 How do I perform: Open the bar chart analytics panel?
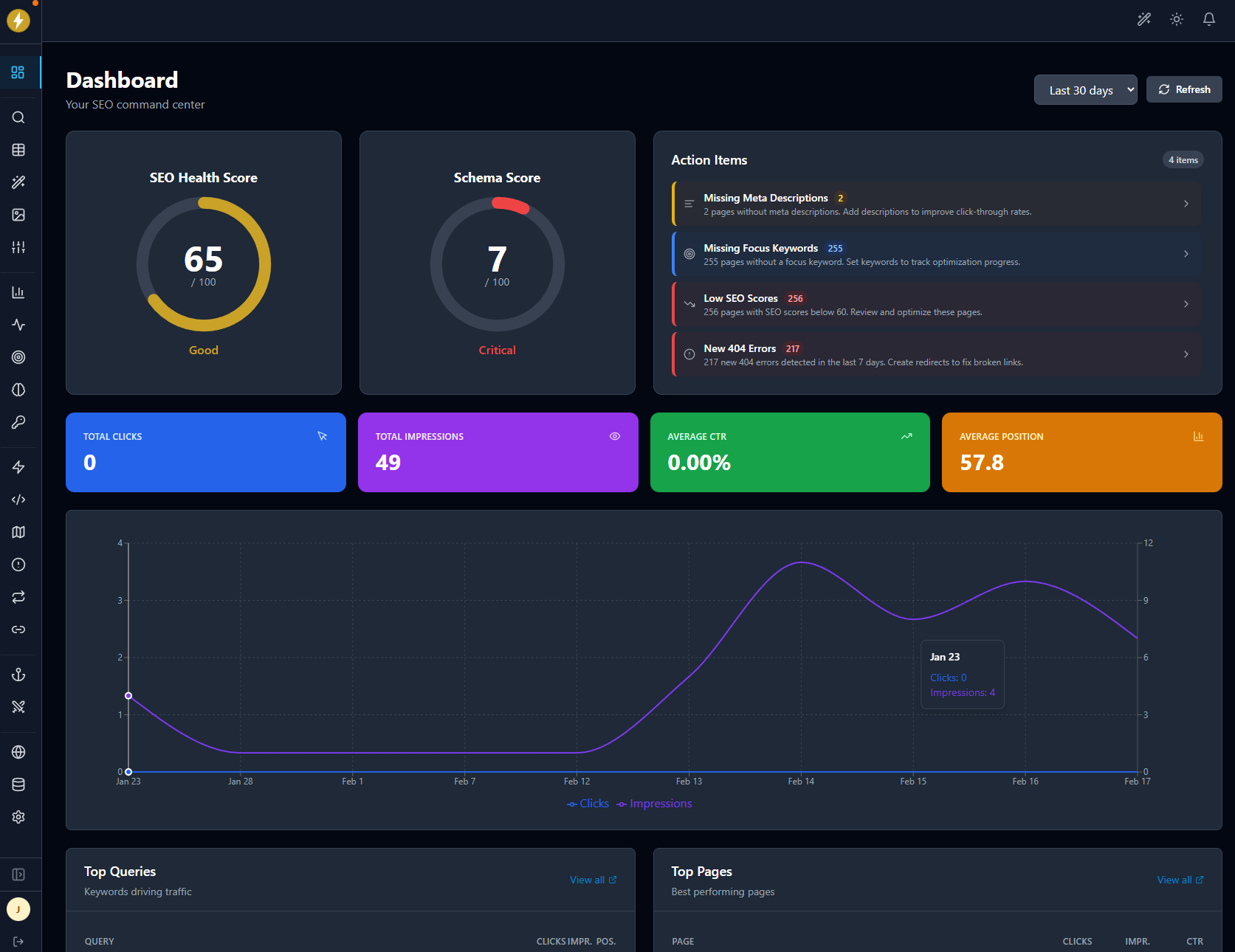point(18,292)
